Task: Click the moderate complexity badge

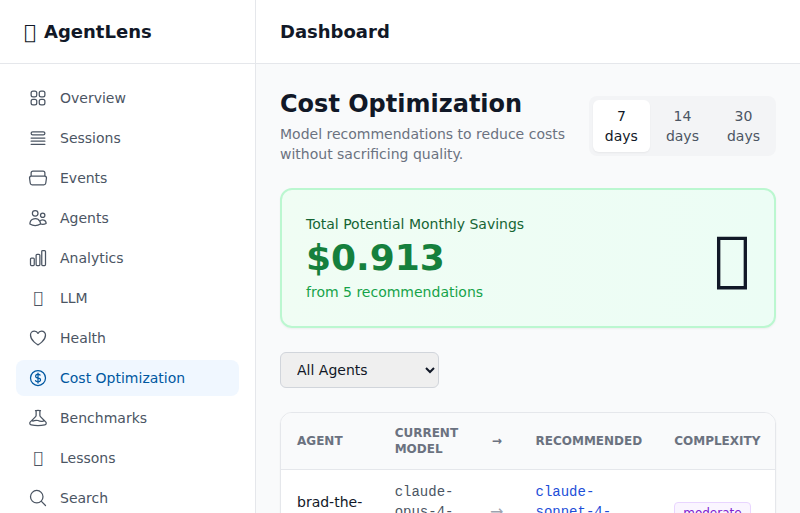Action: coord(712,508)
